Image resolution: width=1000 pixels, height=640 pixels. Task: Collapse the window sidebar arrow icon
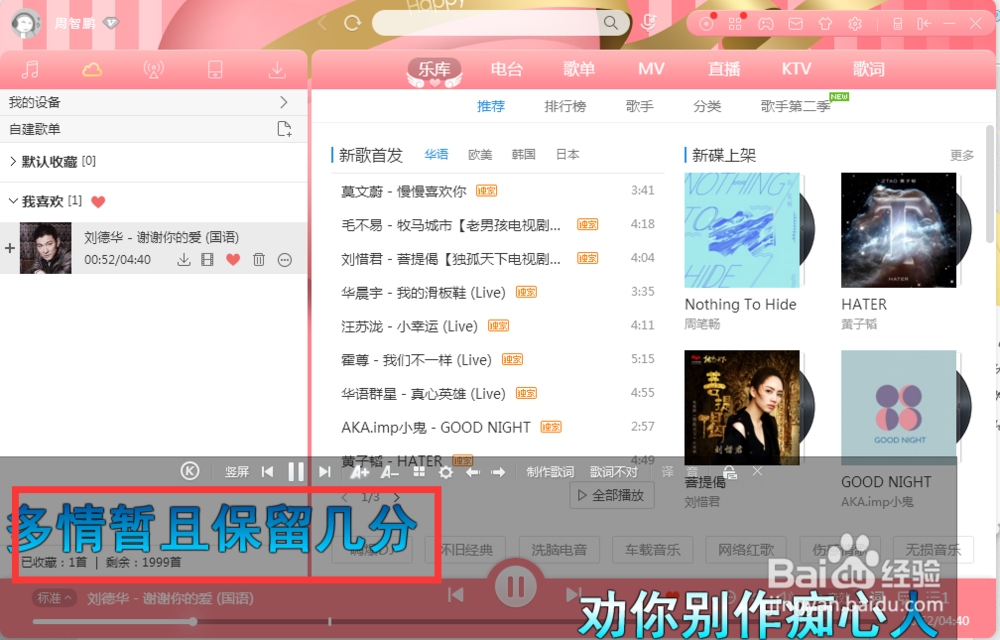tap(924, 24)
